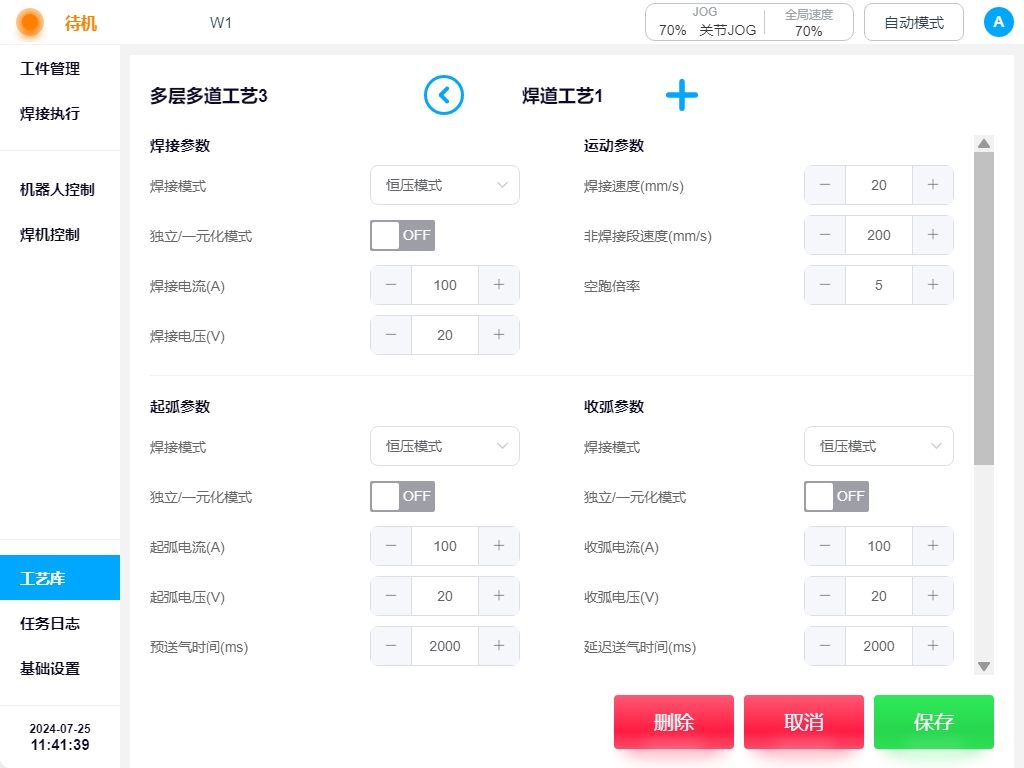Open 焊接模式 dropdown in 焊接参数
Screen dimensions: 1024x768
(445, 185)
